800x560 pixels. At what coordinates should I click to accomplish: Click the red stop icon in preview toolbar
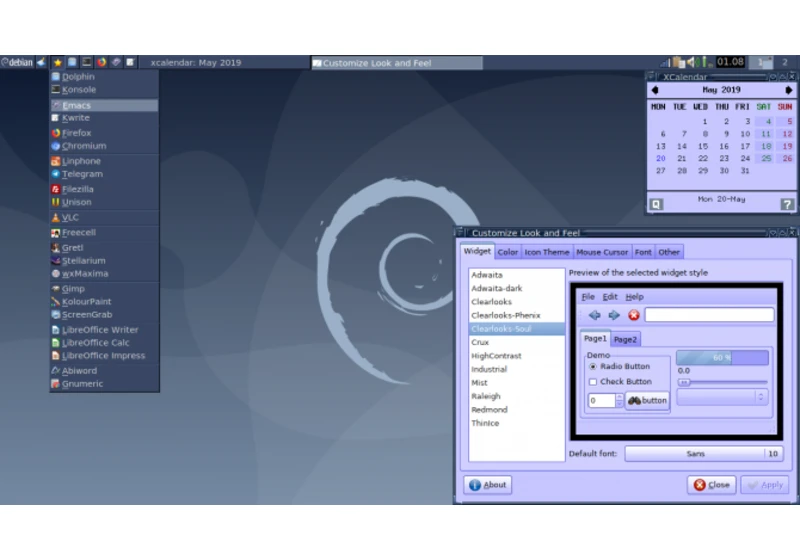tap(634, 315)
